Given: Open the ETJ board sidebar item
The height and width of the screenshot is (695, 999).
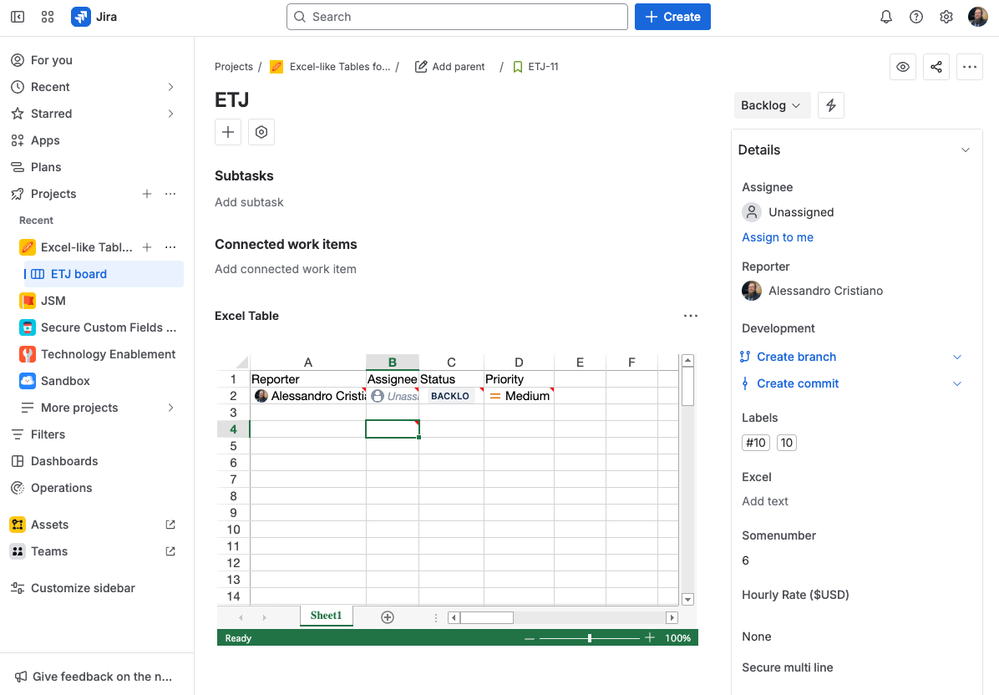Looking at the screenshot, I should [79, 274].
